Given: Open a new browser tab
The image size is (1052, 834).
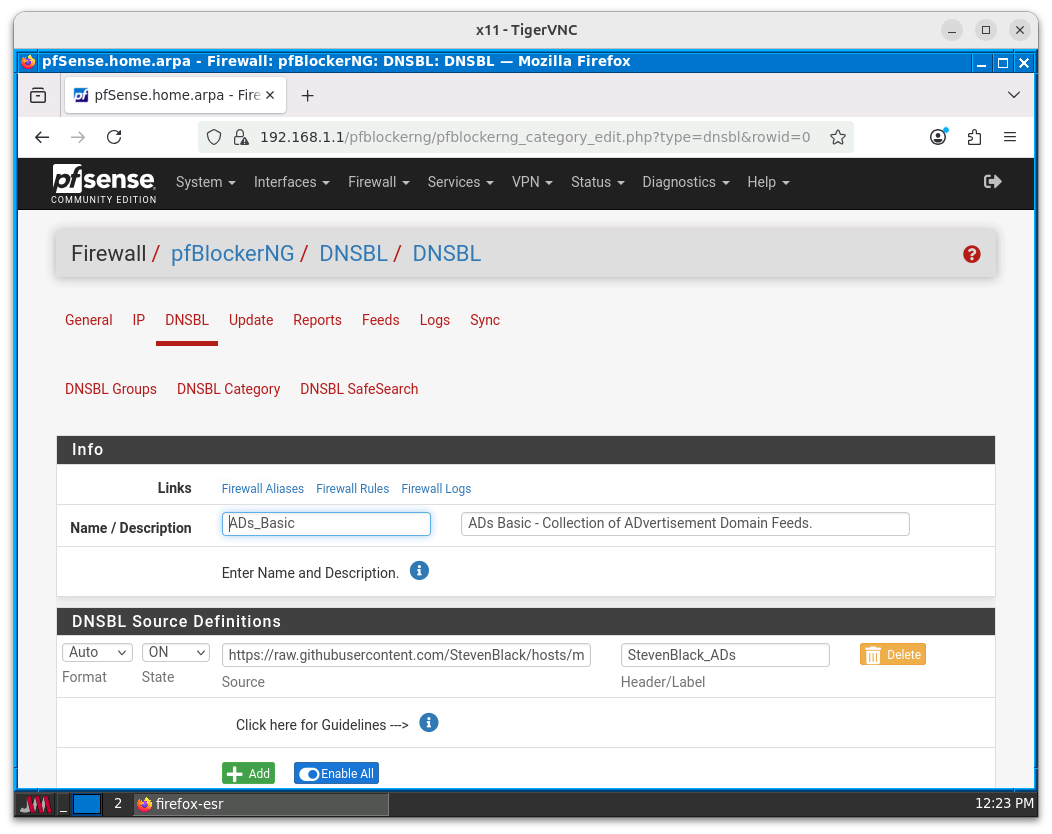Looking at the screenshot, I should pos(307,96).
